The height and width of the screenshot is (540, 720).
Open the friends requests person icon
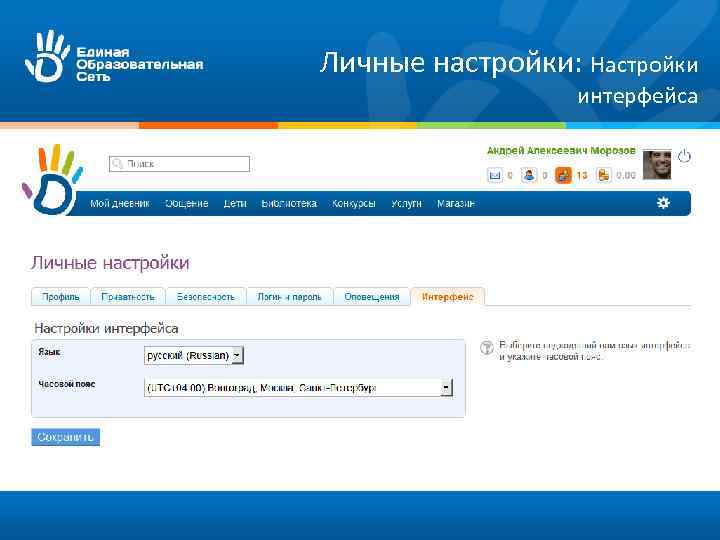tap(529, 175)
